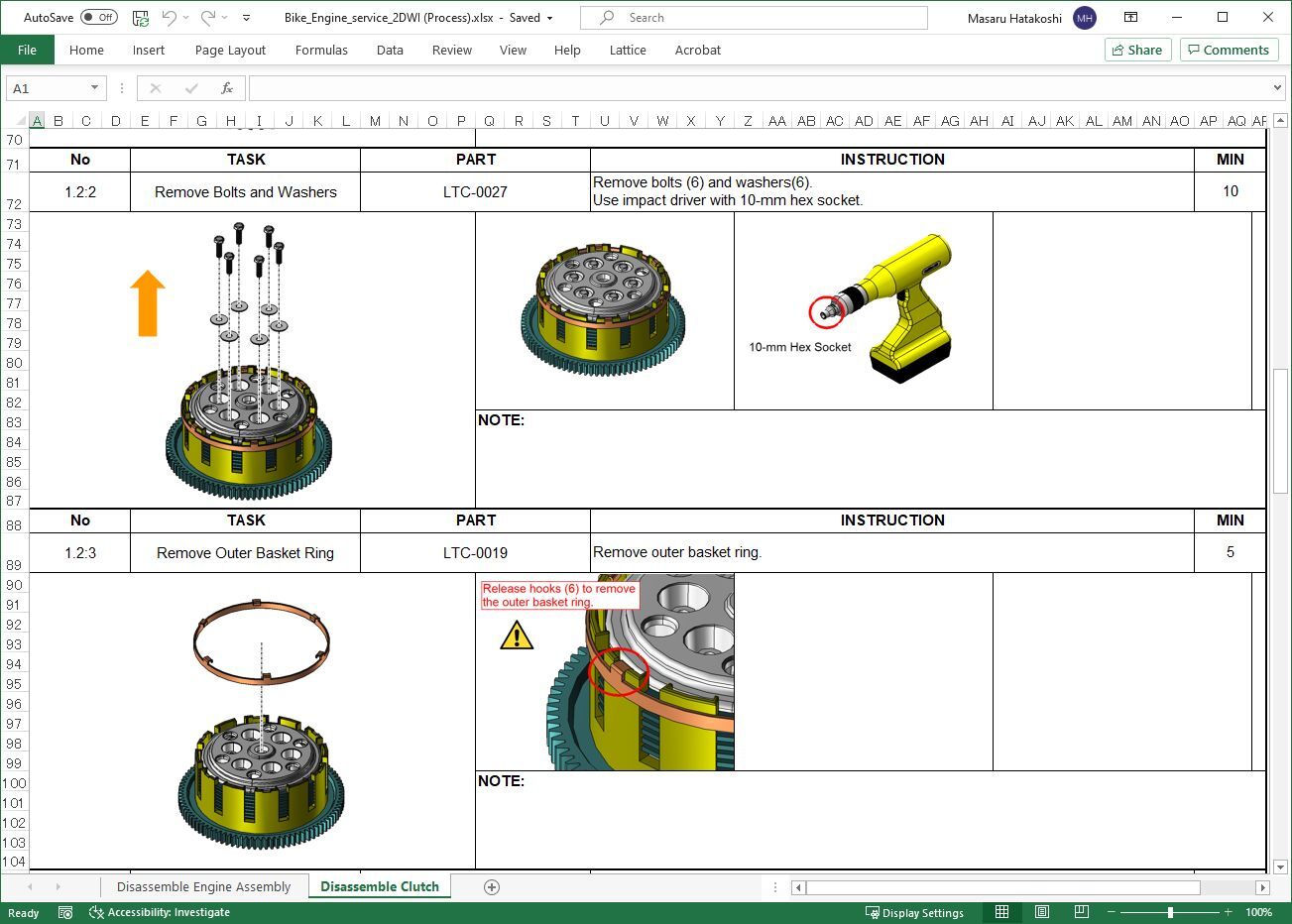
Task: Click the Undo arrow icon
Action: pos(170,18)
